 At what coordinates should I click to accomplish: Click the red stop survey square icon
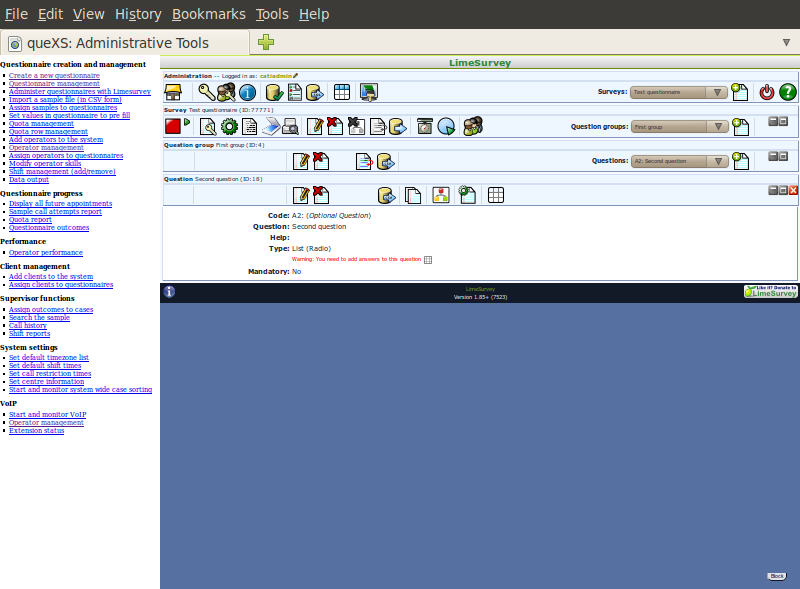point(172,126)
